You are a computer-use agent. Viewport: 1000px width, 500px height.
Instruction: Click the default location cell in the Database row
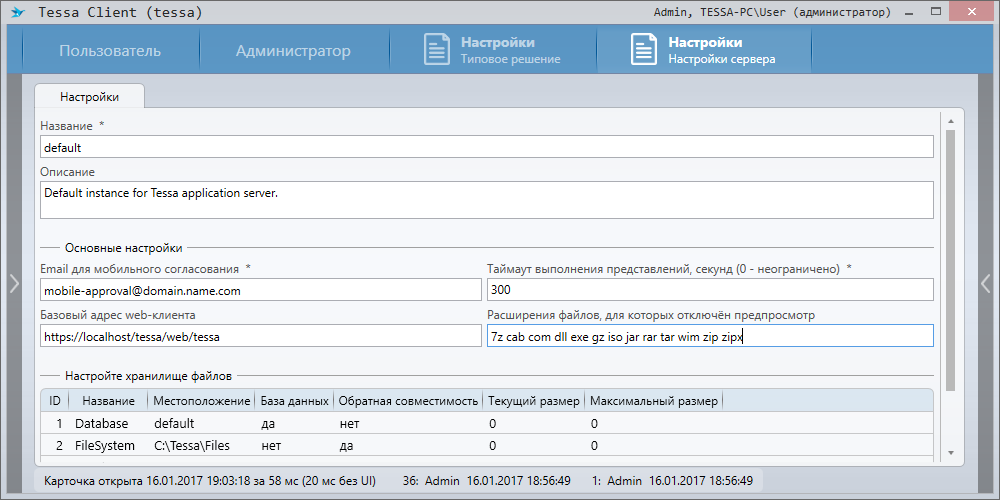174,423
